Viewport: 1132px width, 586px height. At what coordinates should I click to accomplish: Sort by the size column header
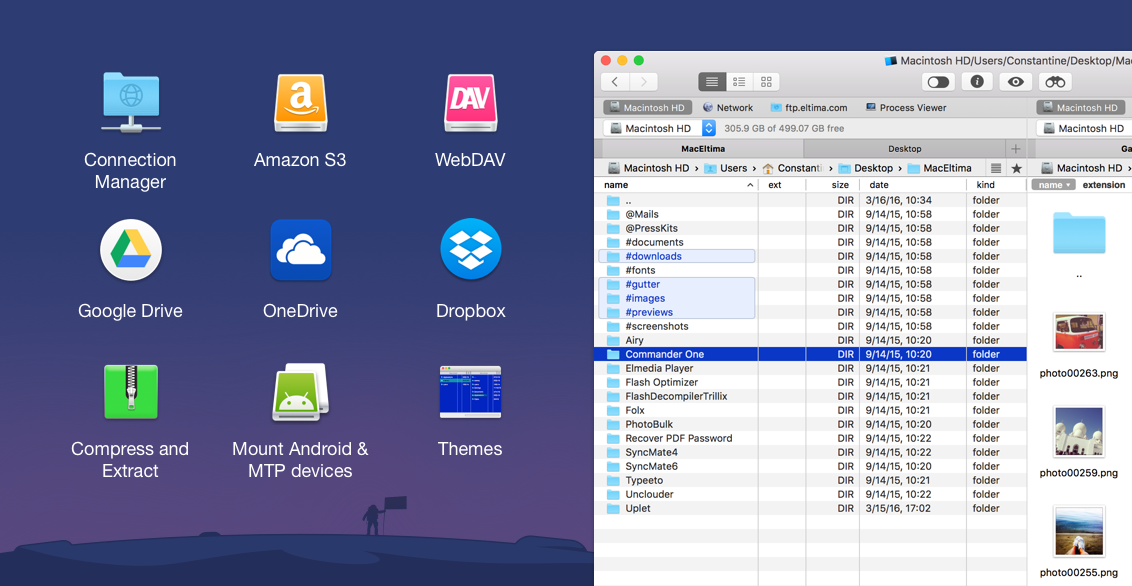[833, 185]
